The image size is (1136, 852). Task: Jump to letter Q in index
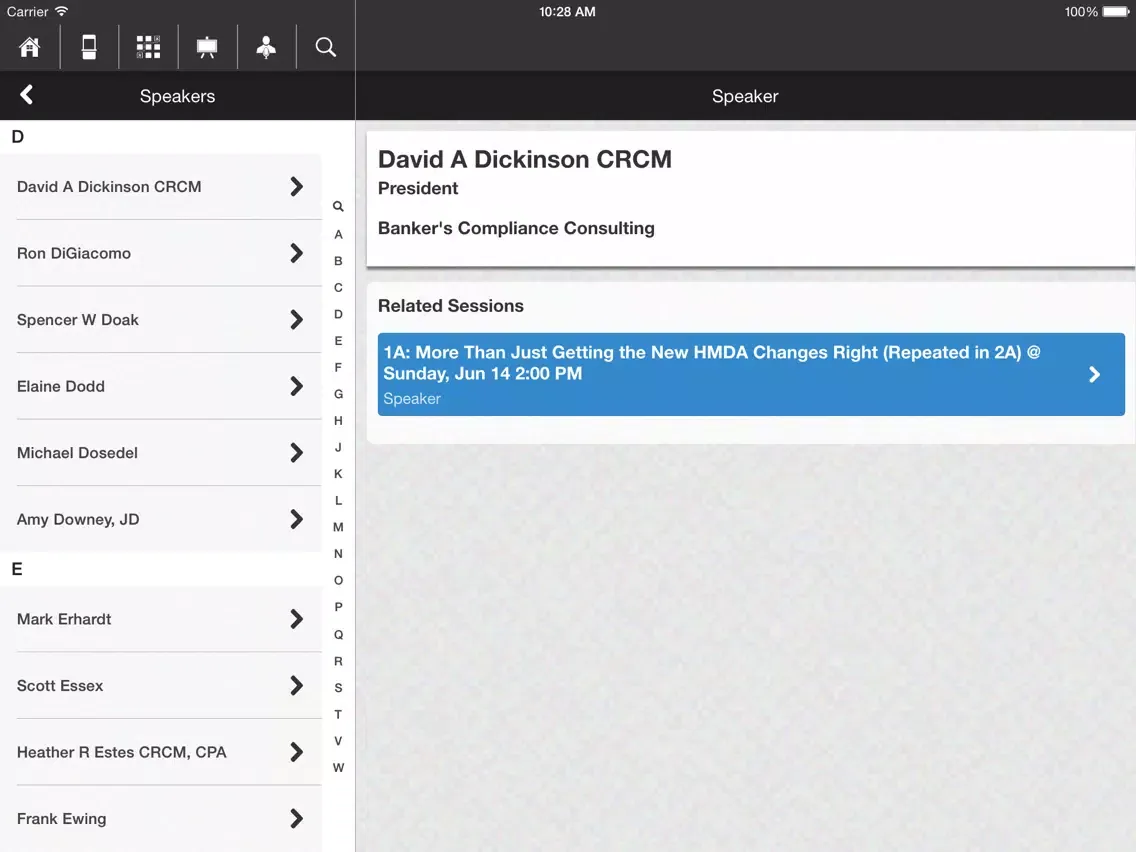[x=338, y=635]
